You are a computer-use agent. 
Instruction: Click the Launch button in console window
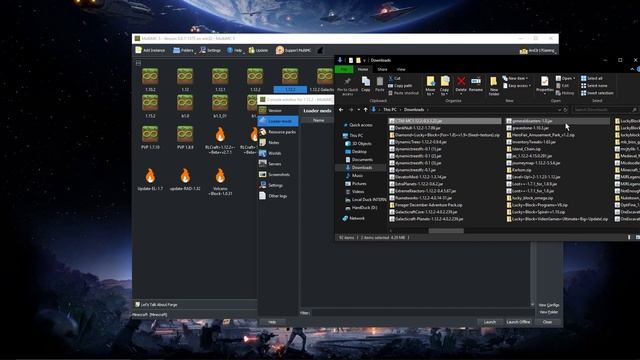(490, 322)
